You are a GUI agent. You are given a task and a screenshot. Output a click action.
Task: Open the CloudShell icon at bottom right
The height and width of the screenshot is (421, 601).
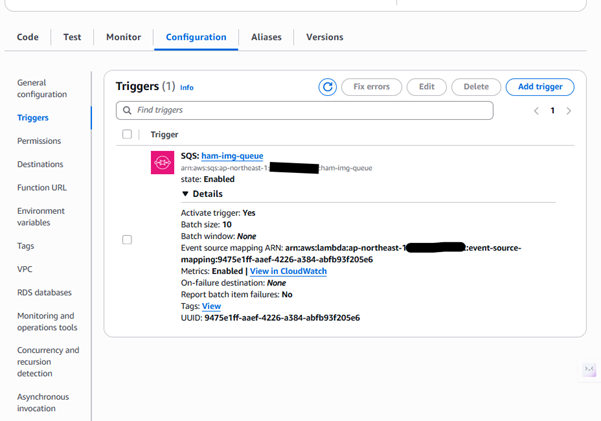coord(589,369)
